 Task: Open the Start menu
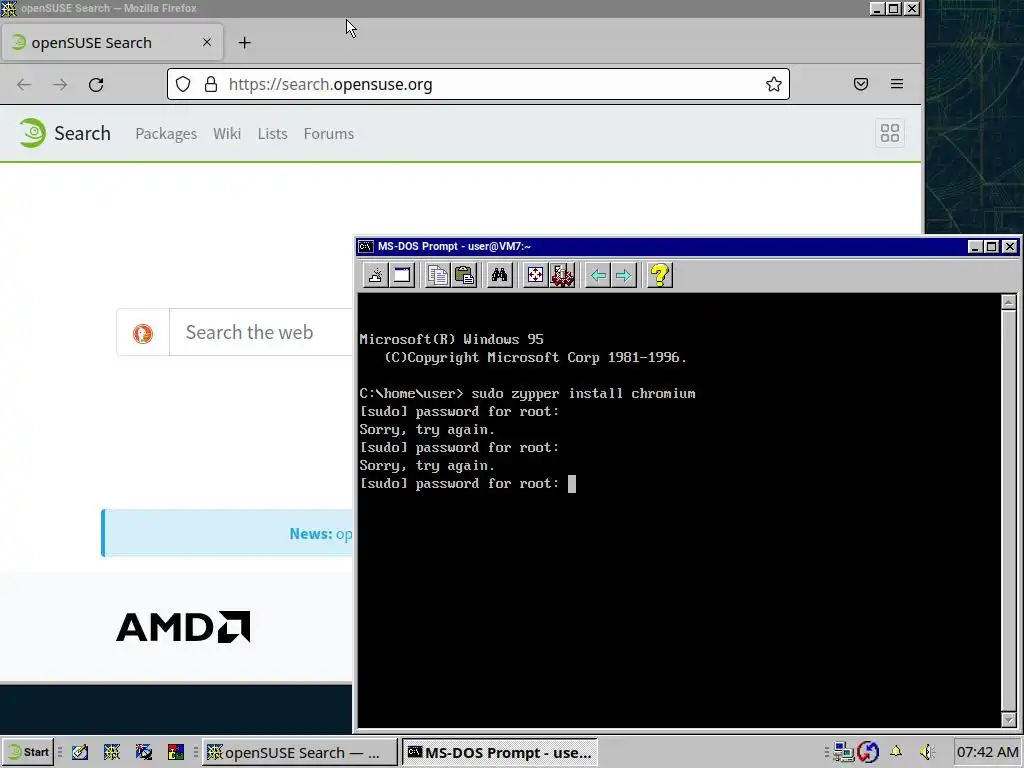pyautogui.click(x=27, y=752)
